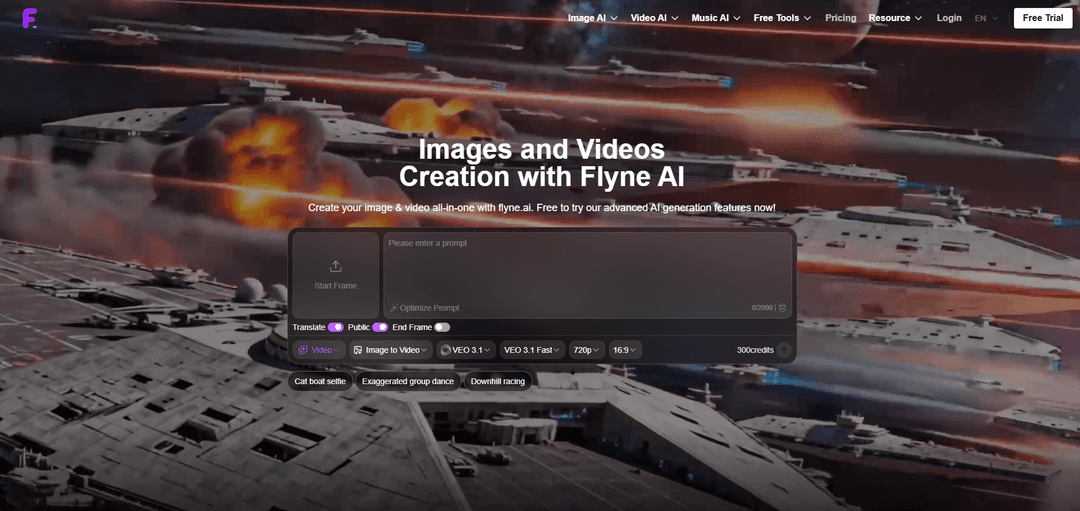Expand the EN language selector

coord(986,18)
